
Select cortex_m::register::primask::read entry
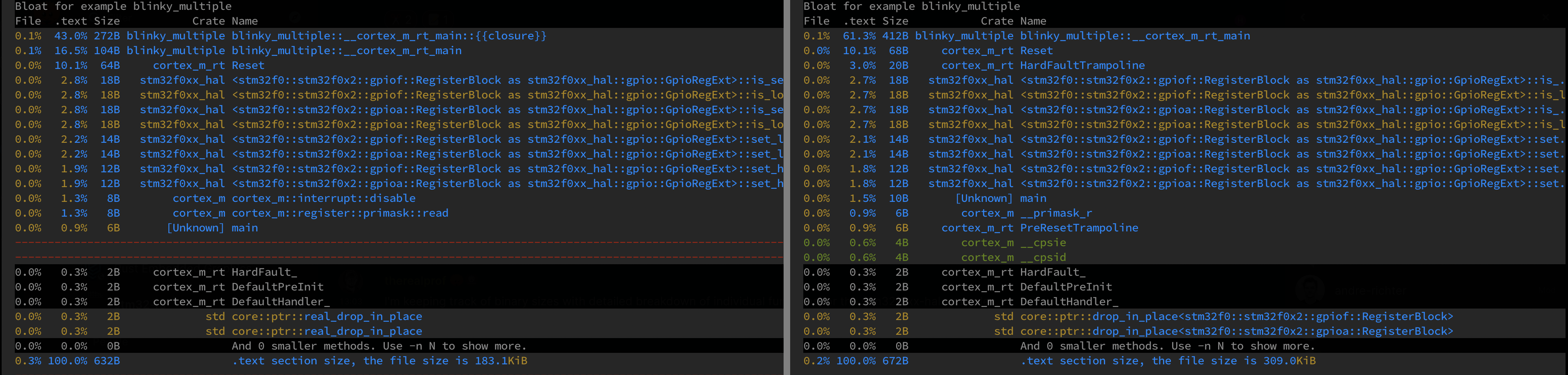(x=340, y=213)
